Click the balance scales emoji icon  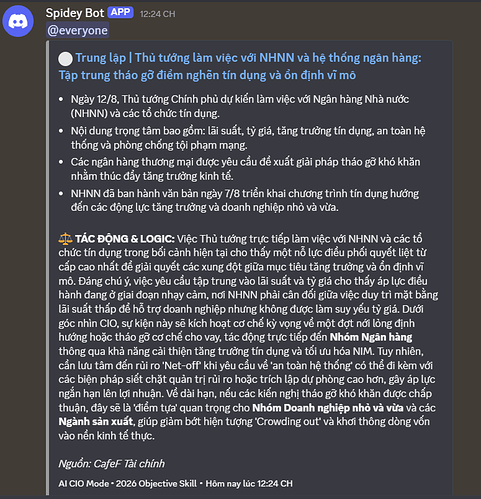point(65,239)
